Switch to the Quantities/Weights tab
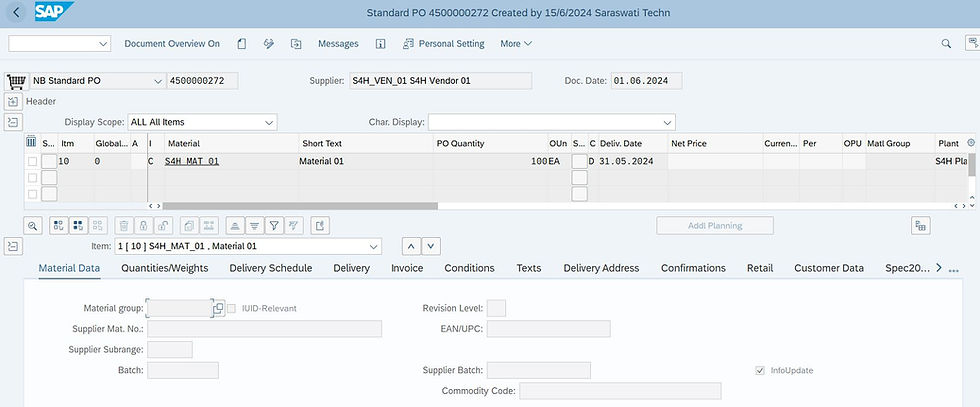Image resolution: width=980 pixels, height=407 pixels. [x=164, y=268]
